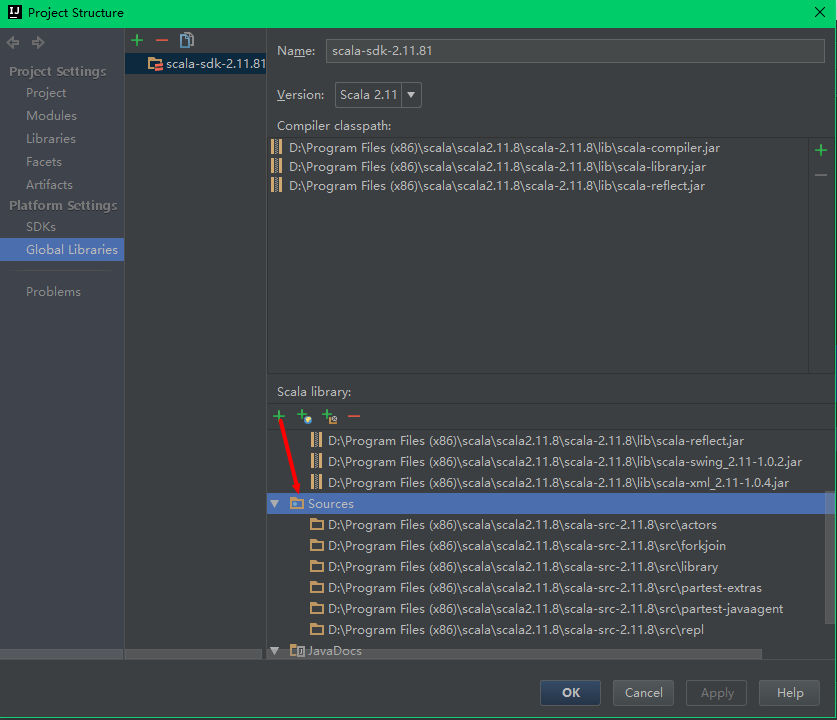Add file to Scala library with plus icon
The width and height of the screenshot is (837, 720).
[x=279, y=415]
